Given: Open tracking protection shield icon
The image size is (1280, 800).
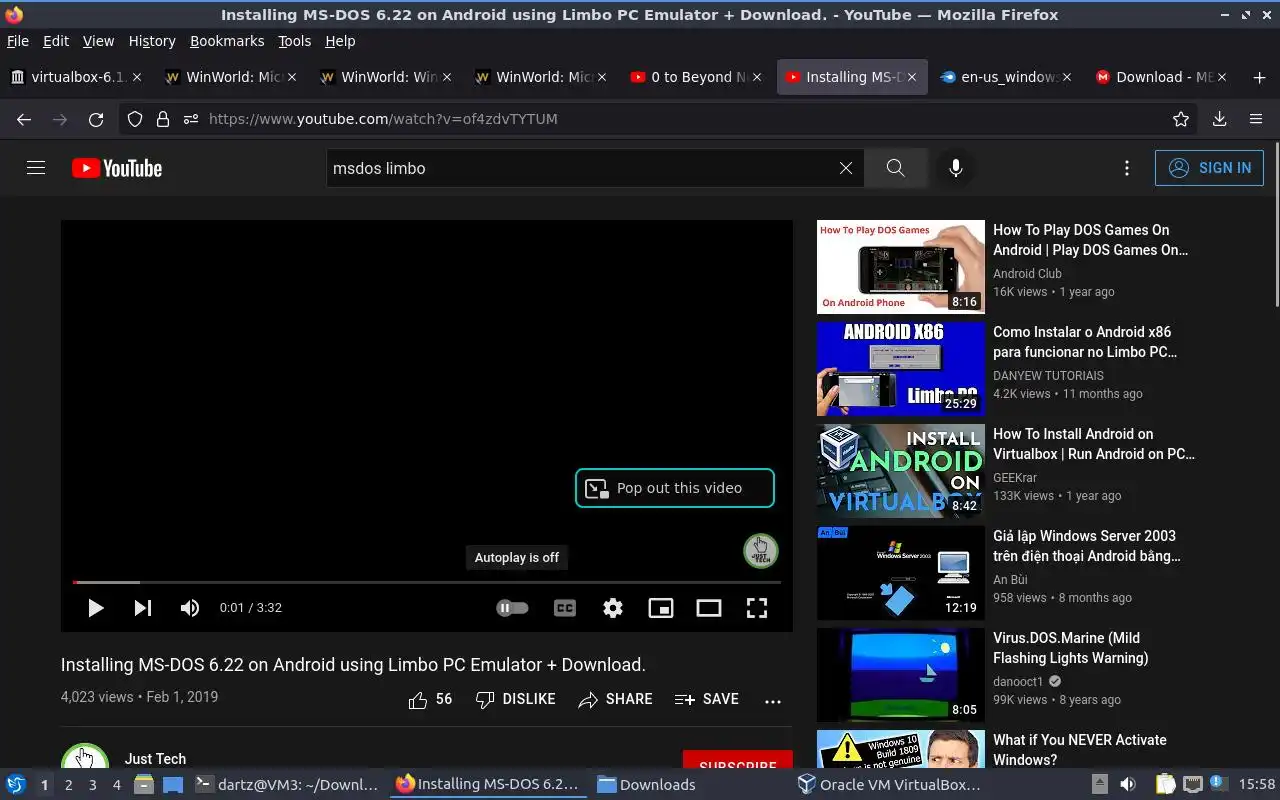Looking at the screenshot, I should [135, 119].
